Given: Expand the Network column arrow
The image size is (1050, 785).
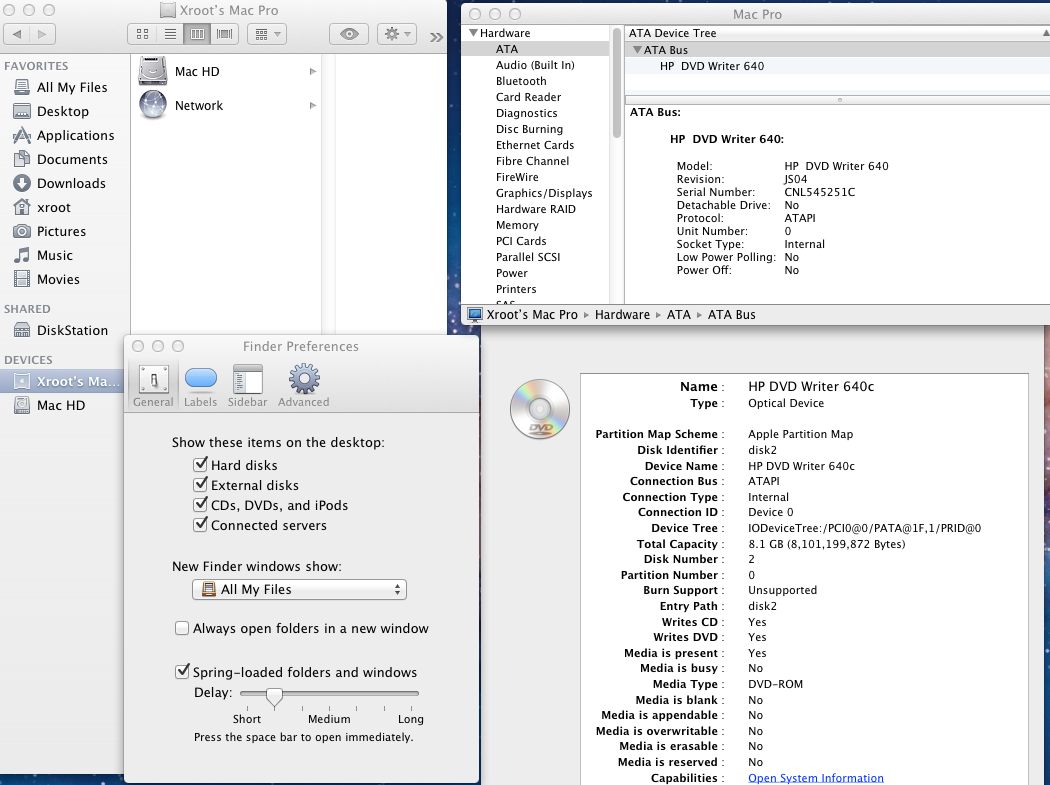Looking at the screenshot, I should pyautogui.click(x=313, y=106).
